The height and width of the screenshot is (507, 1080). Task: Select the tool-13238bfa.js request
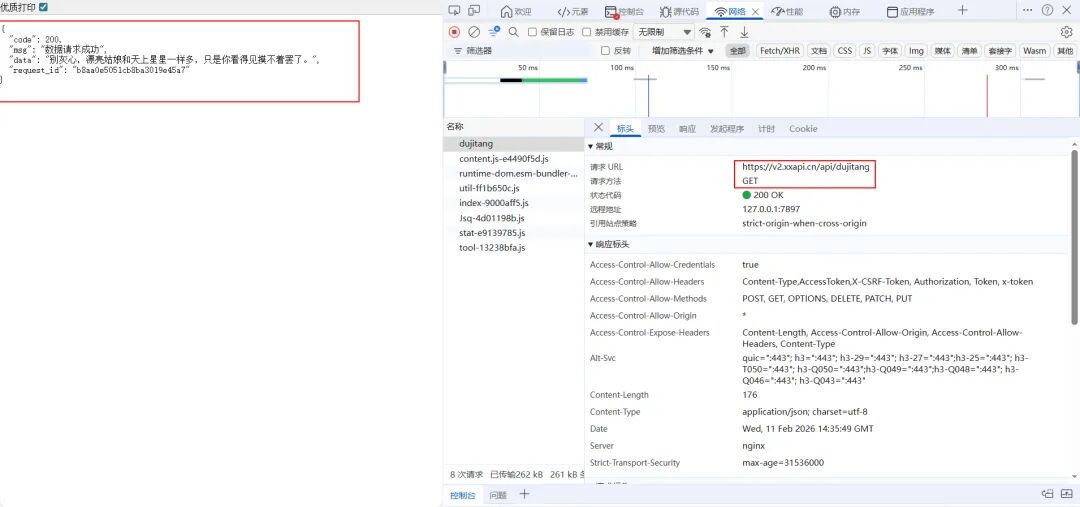514,247
